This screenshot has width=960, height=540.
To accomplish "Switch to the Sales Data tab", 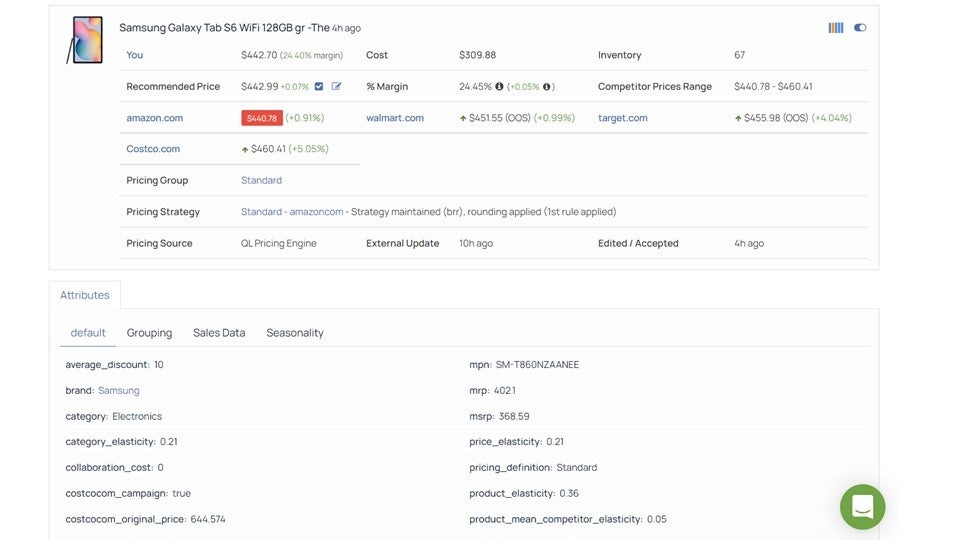I will tap(219, 333).
